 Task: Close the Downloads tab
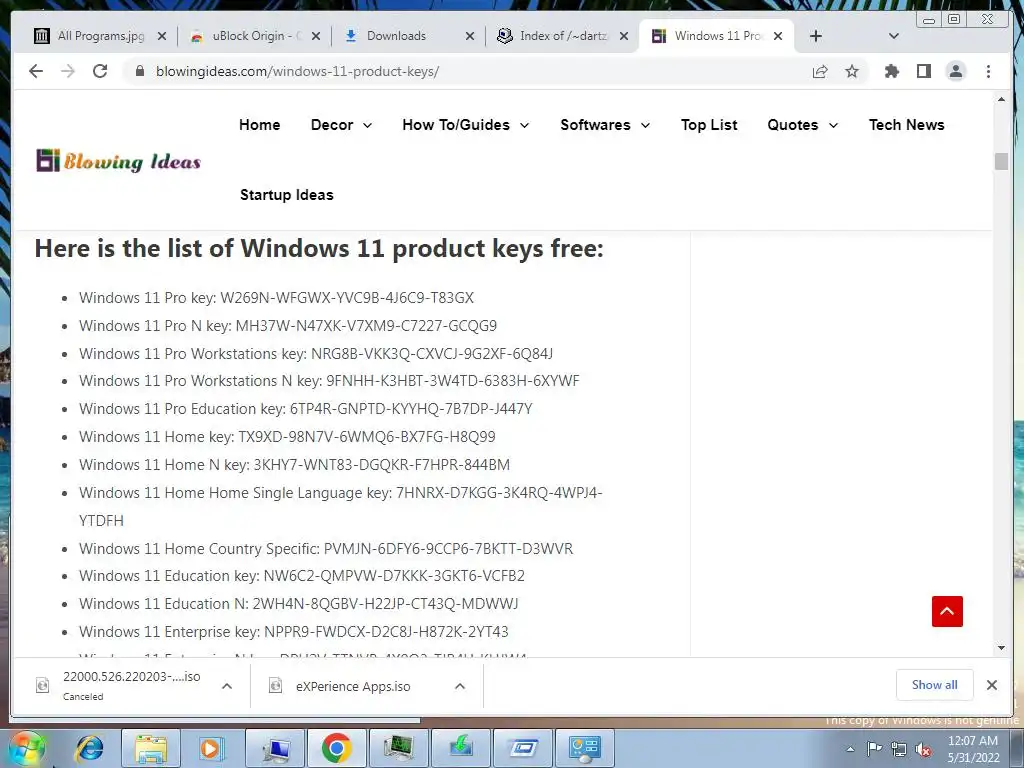pos(470,36)
